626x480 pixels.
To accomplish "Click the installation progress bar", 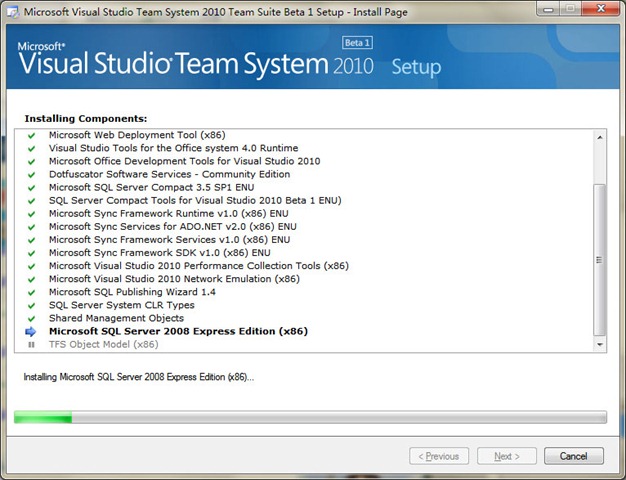I will (x=310, y=417).
